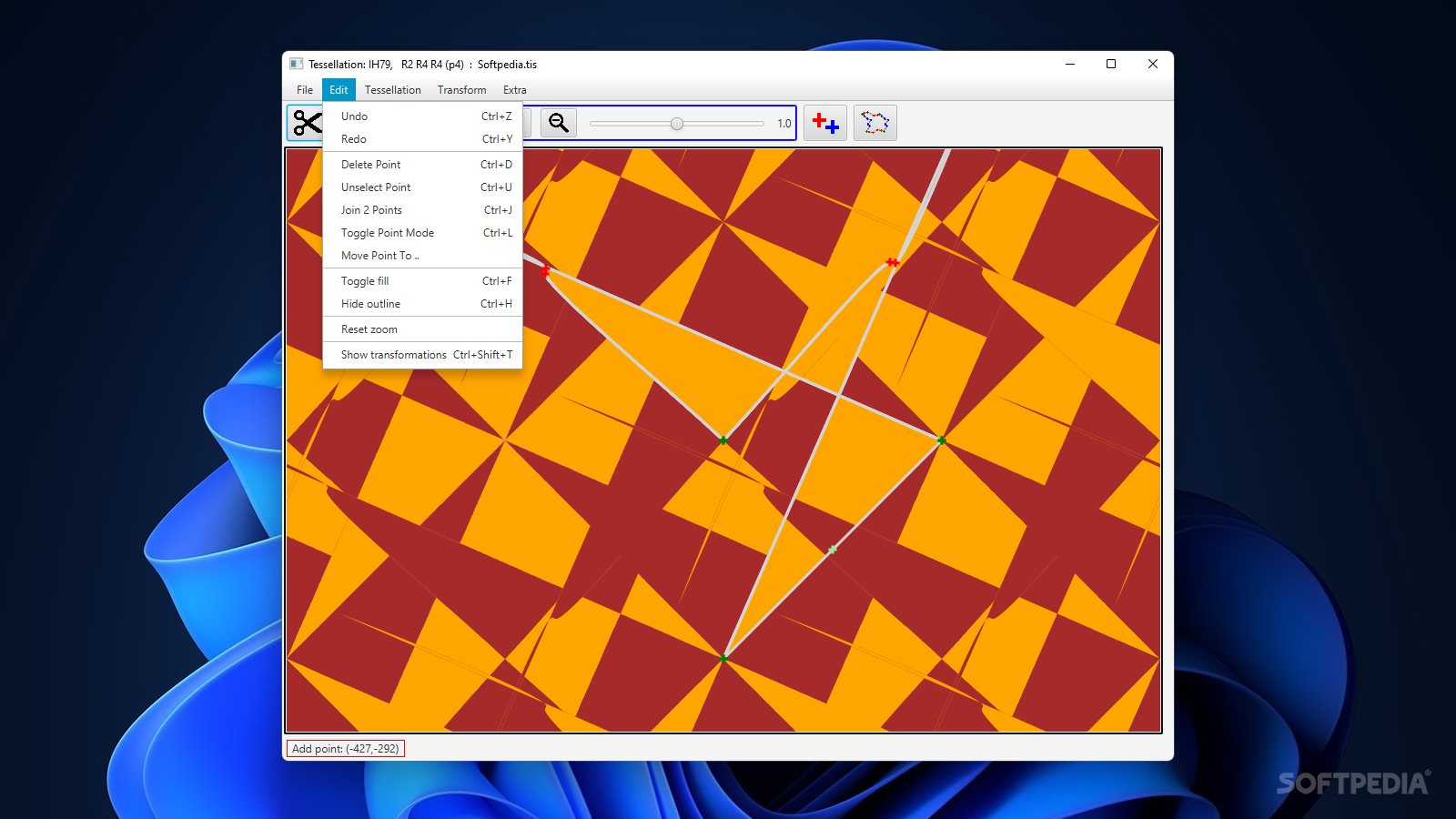The width and height of the screenshot is (1456, 819).
Task: Click the application icon in the title bar
Action: (296, 64)
